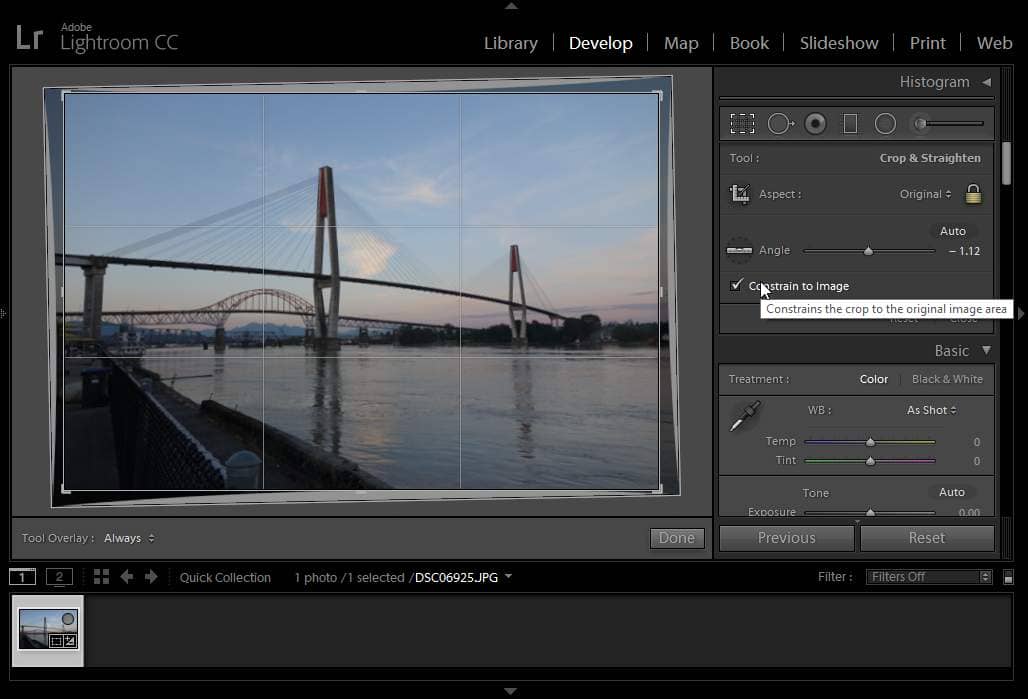Choose the Radial Filter tool
The height and width of the screenshot is (699, 1028).
(885, 124)
